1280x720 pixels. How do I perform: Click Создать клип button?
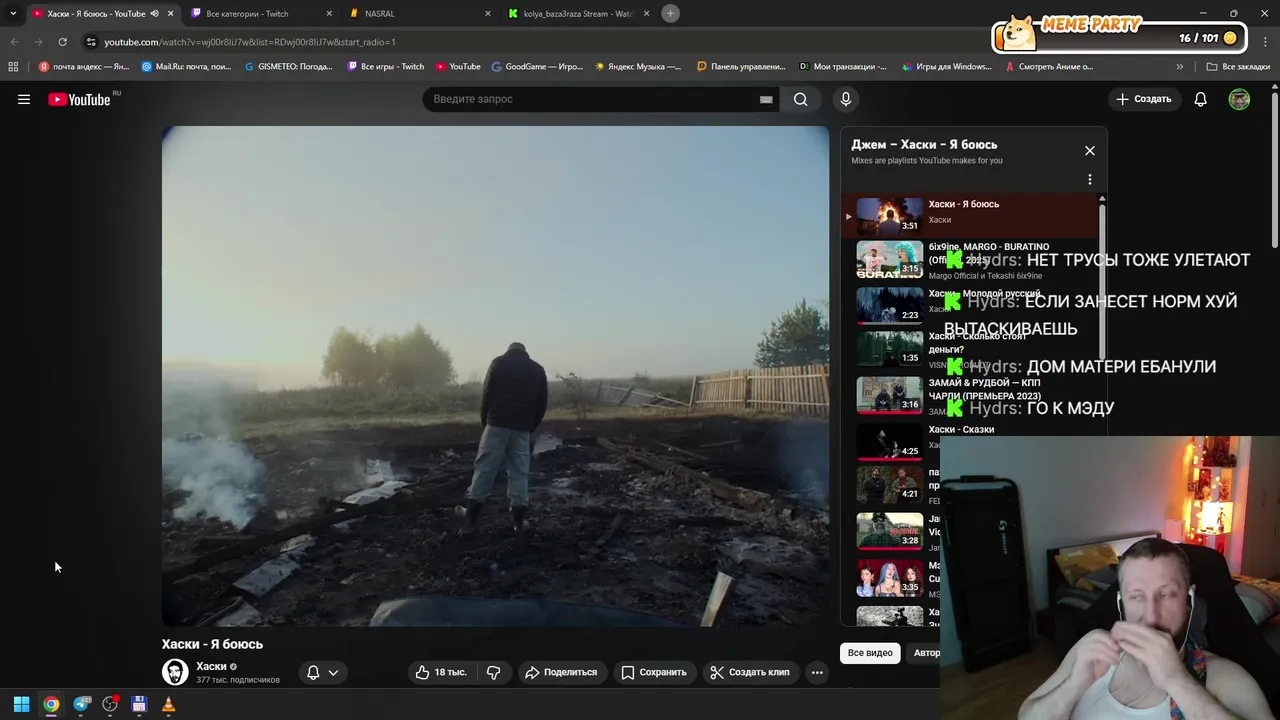click(750, 672)
